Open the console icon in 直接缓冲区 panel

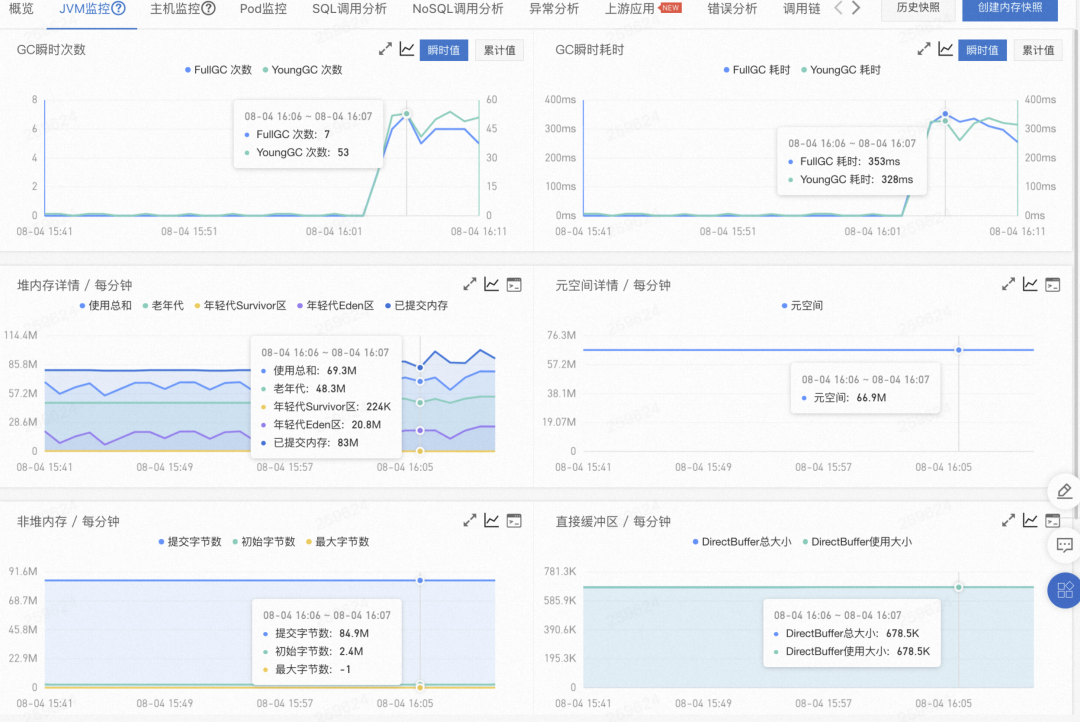pos(1052,521)
